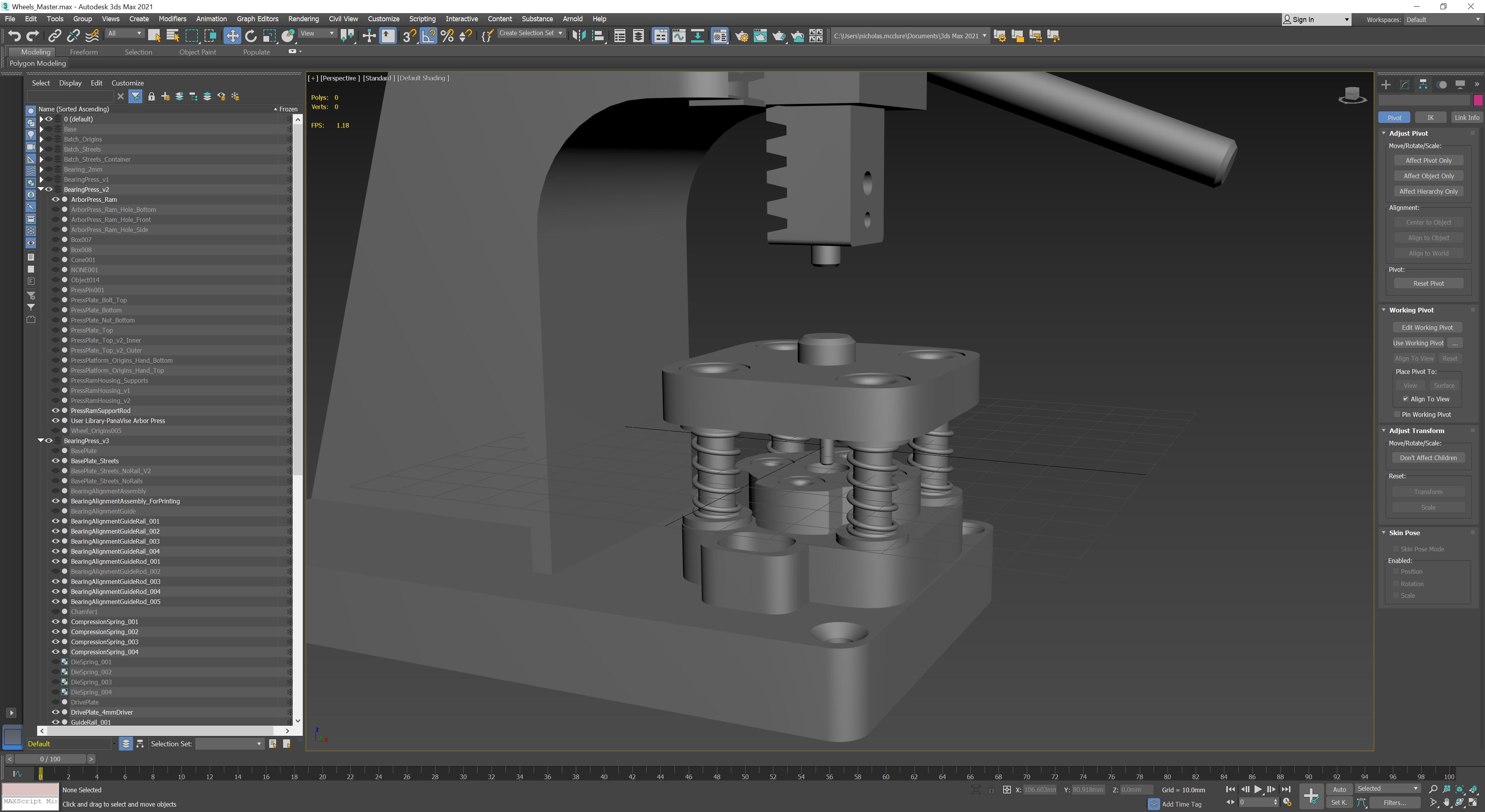Image resolution: width=1485 pixels, height=812 pixels.
Task: Select the Undo arrow icon
Action: 14,36
